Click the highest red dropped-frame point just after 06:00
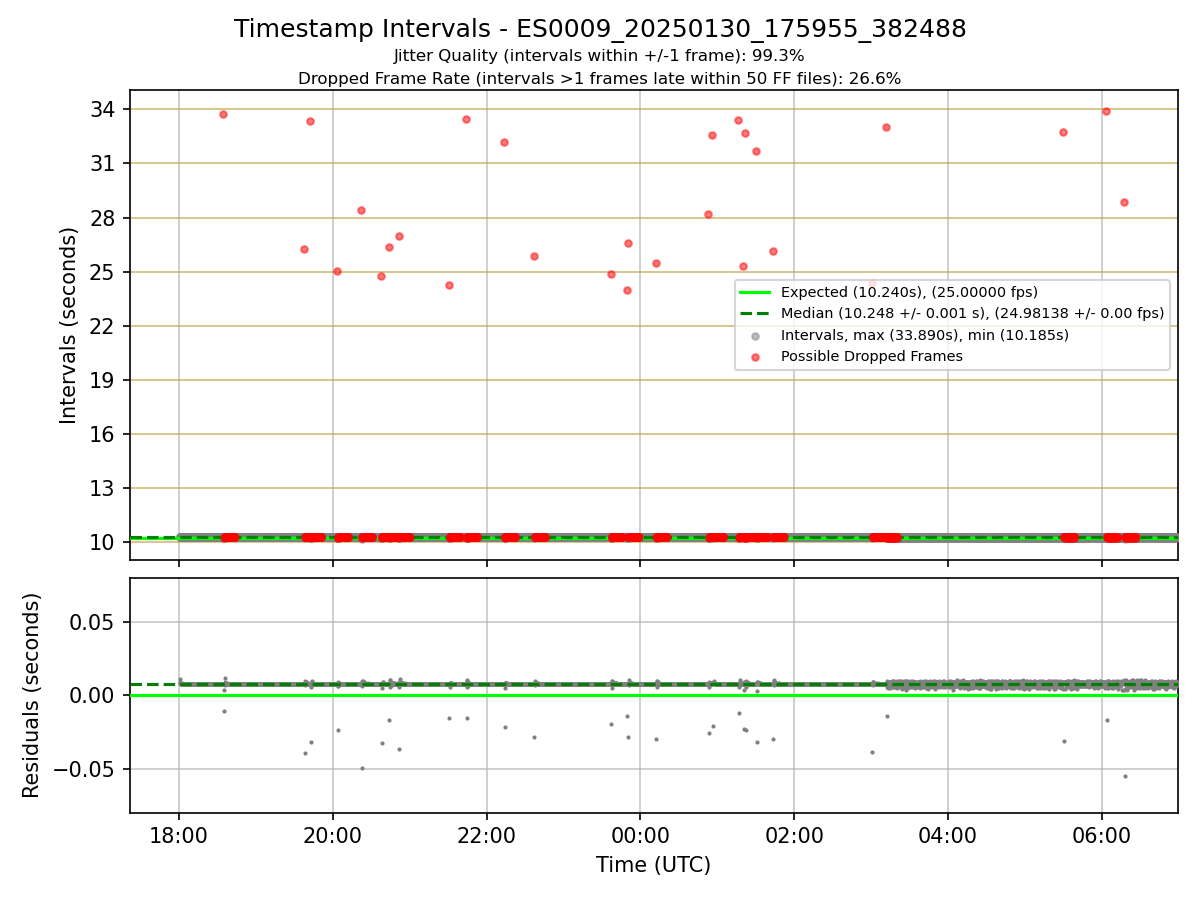Screen dimensions: 1200x900 1106,111
